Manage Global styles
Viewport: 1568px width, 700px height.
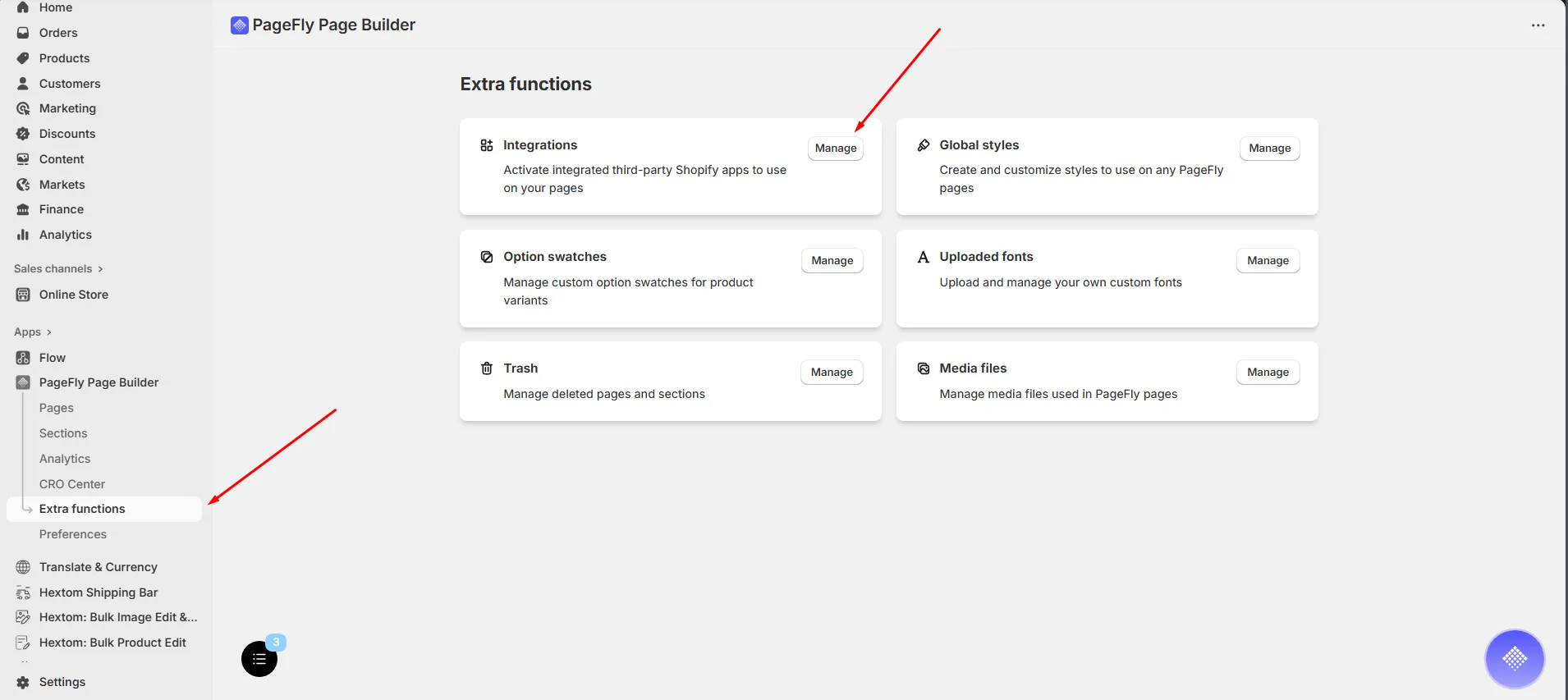click(1270, 149)
